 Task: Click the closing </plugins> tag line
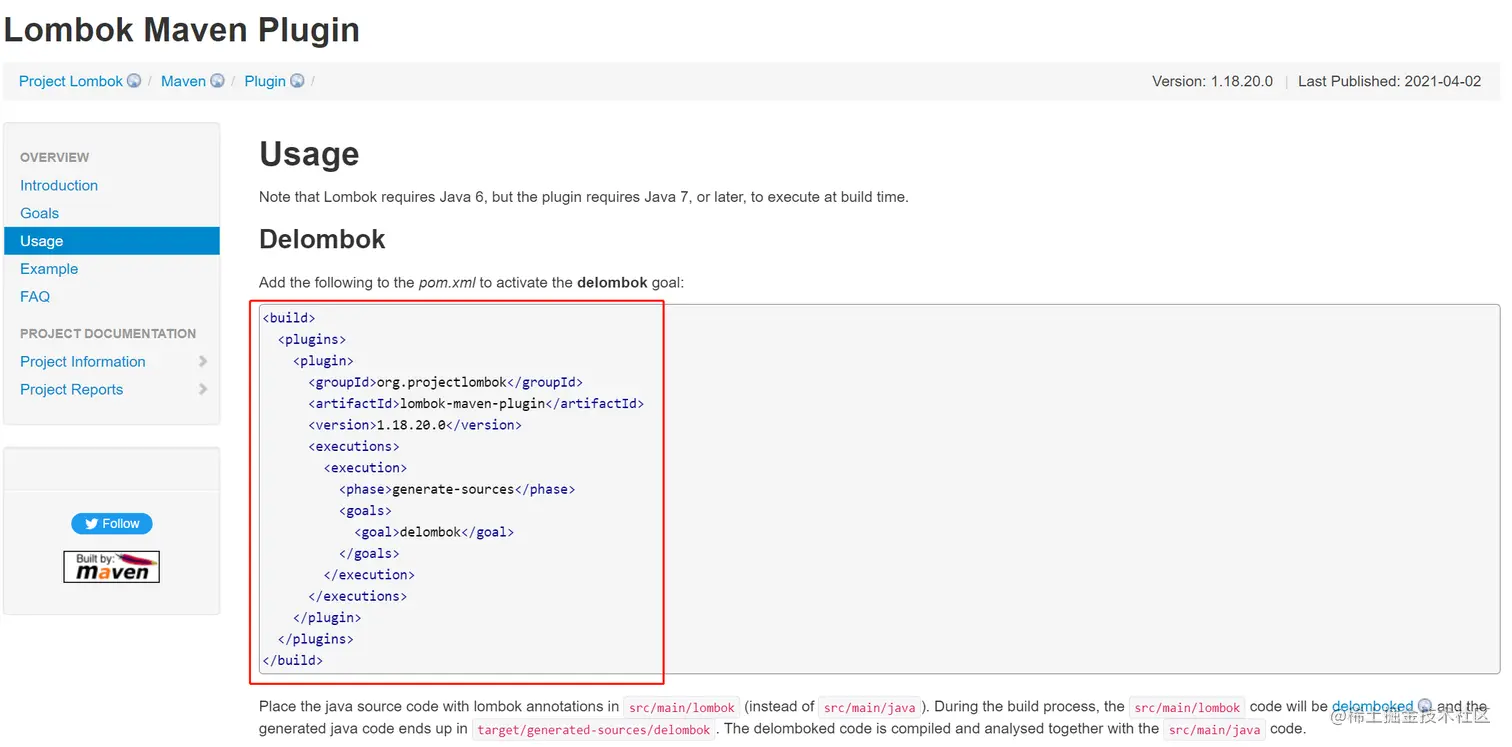(x=316, y=639)
